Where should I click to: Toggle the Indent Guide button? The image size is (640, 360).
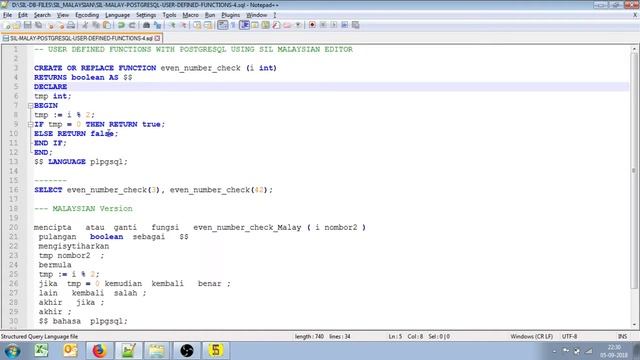tap(244, 25)
